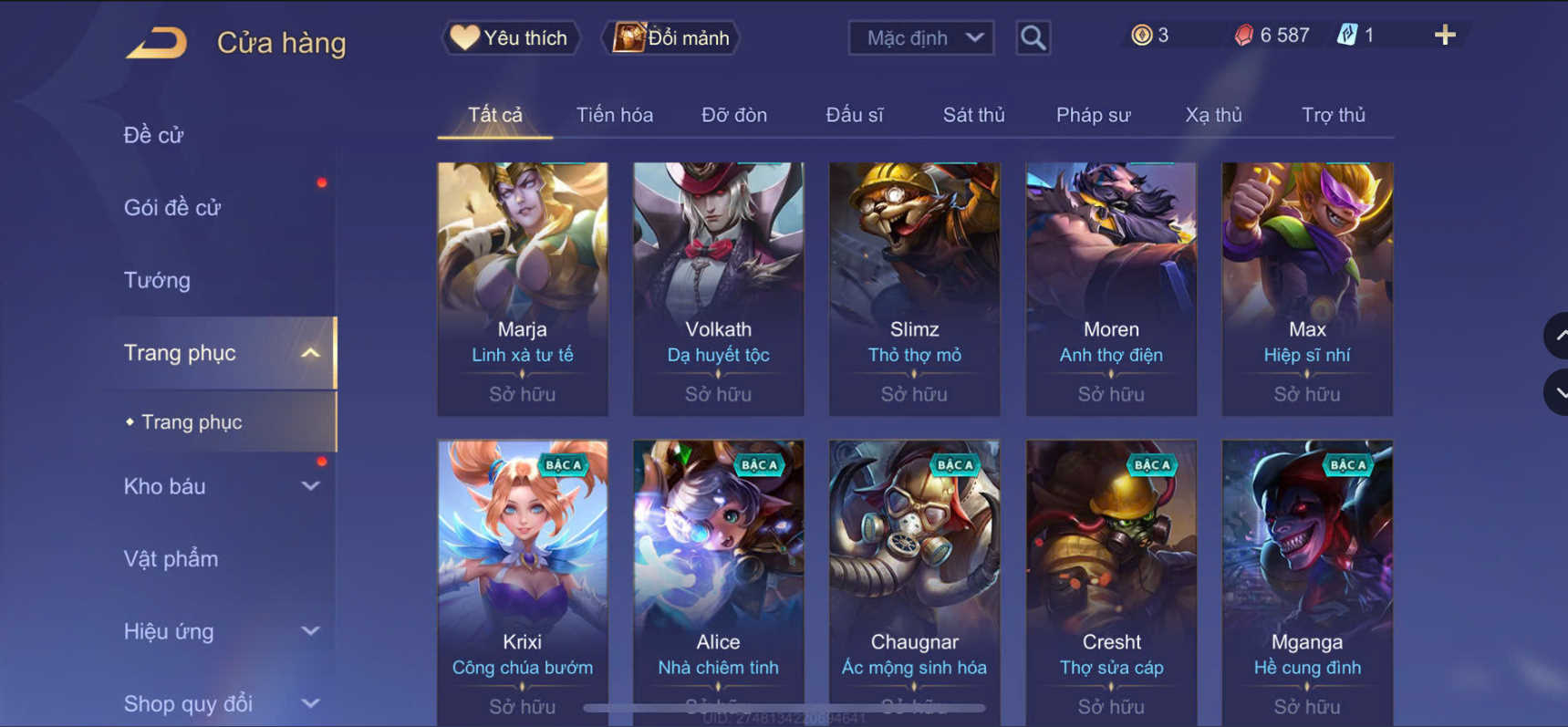The width and height of the screenshot is (1568, 727).
Task: Open the Mặc định sort dropdown
Action: click(x=921, y=38)
